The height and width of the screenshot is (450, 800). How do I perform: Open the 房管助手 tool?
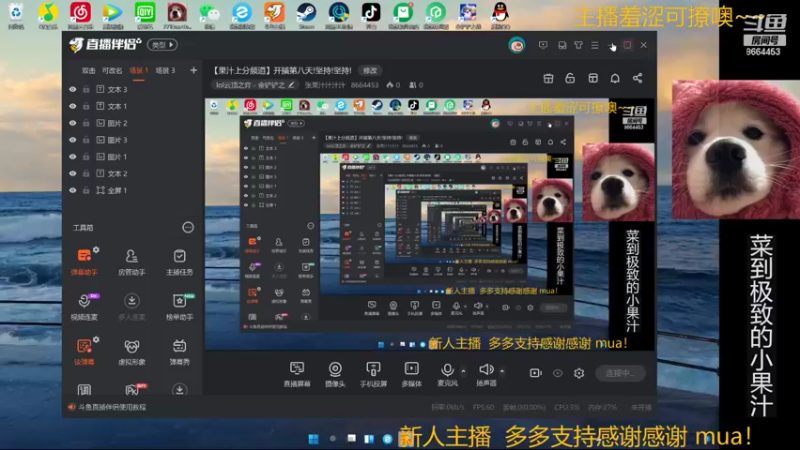[x=132, y=262]
